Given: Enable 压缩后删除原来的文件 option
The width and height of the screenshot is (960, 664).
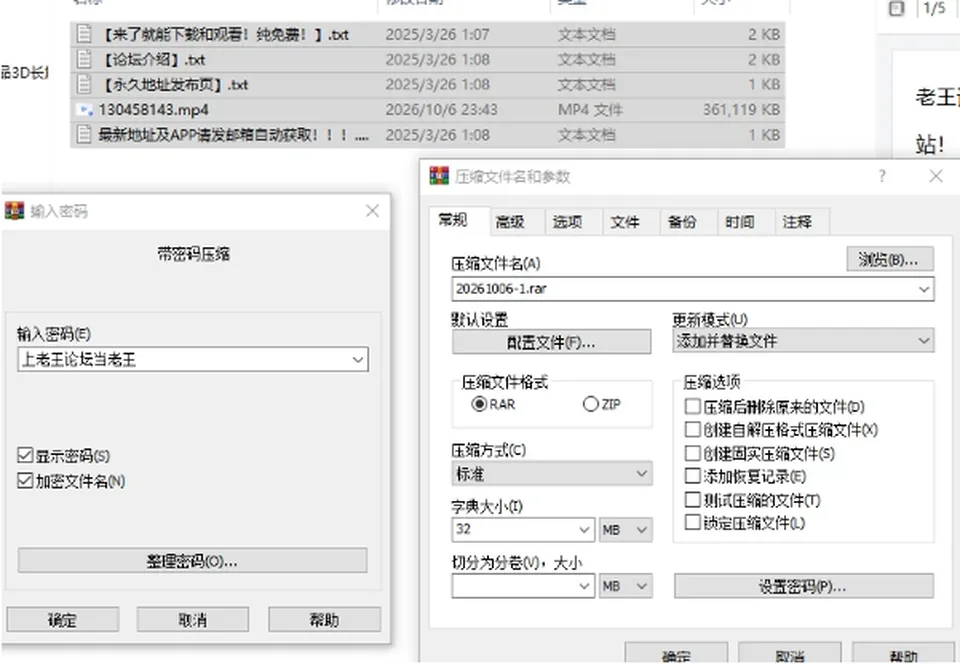Looking at the screenshot, I should click(692, 406).
